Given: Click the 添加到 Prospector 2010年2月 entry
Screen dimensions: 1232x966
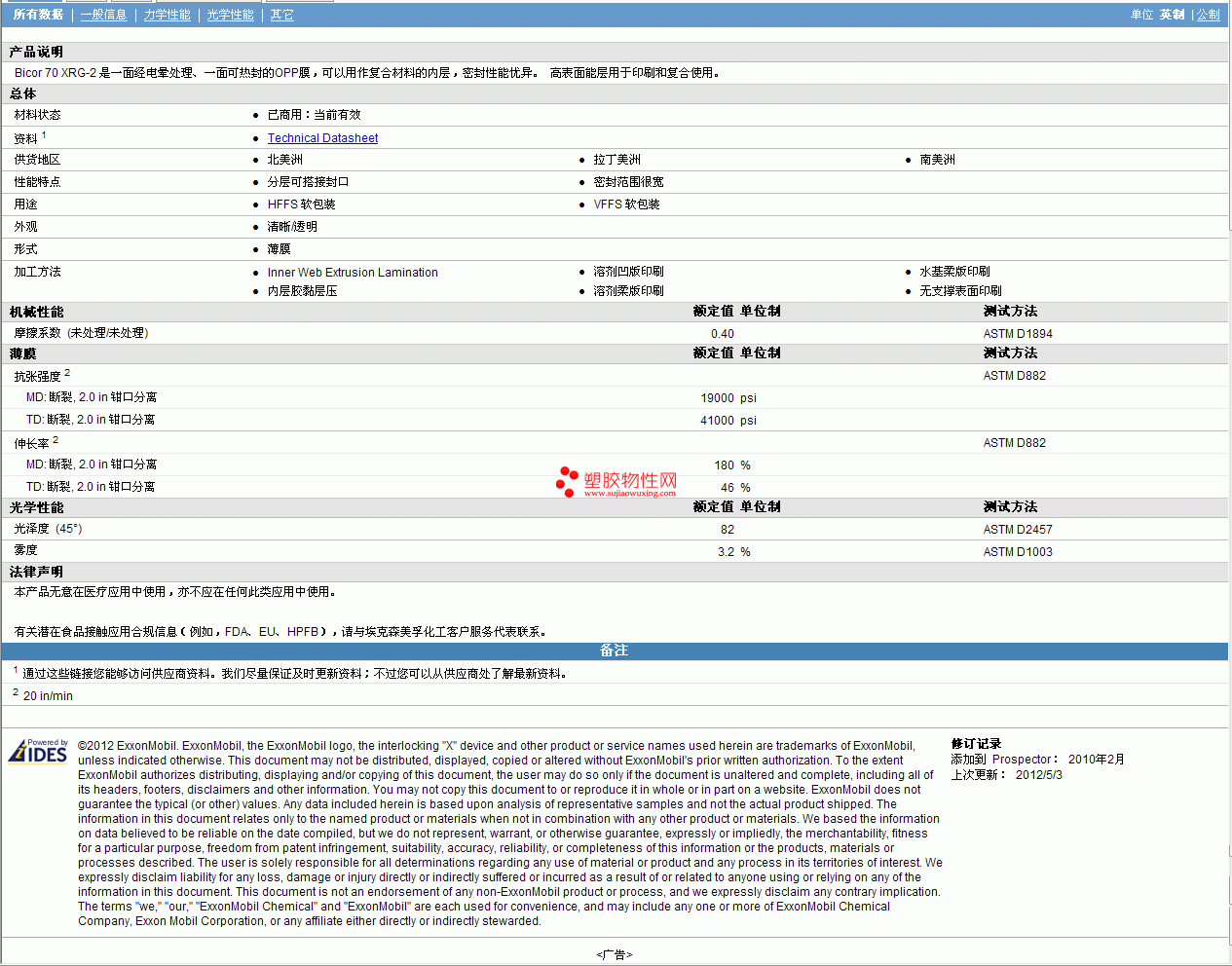Looking at the screenshot, I should (x=1038, y=760).
